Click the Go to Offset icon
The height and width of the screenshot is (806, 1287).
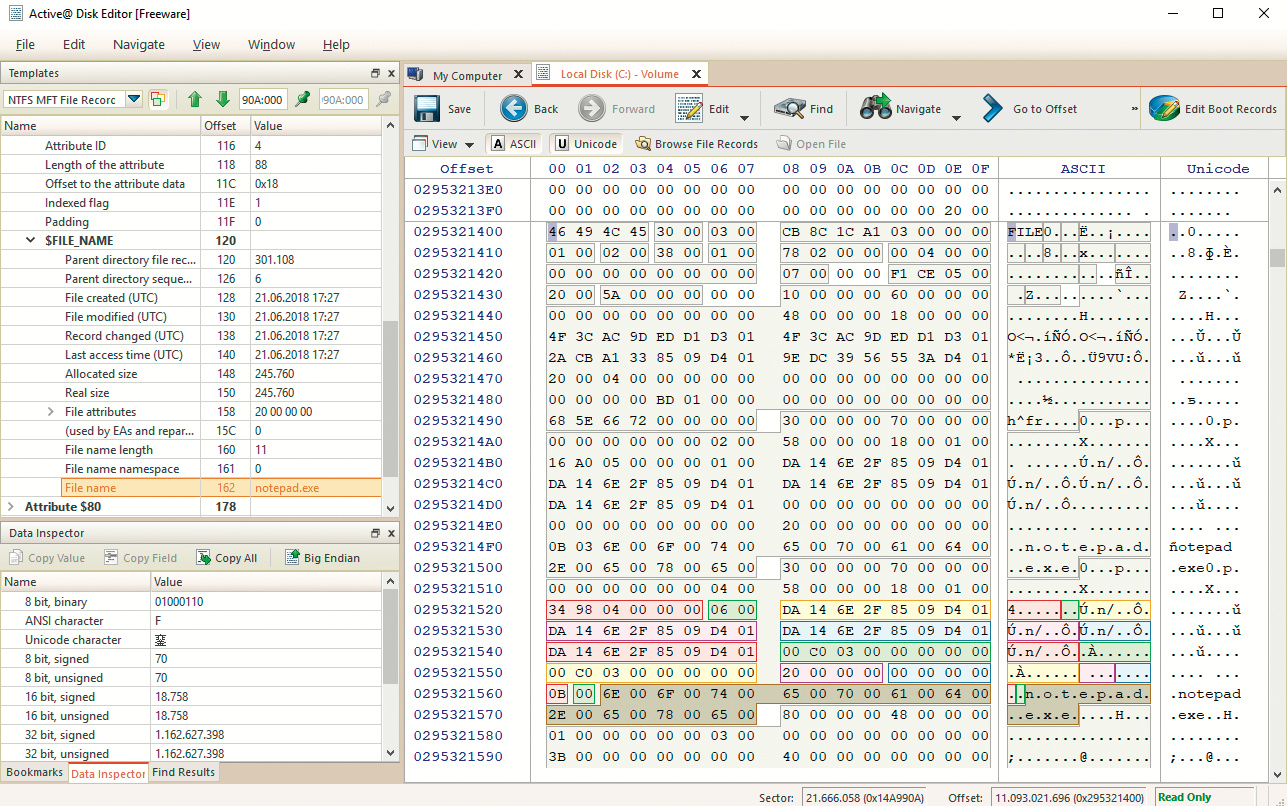click(991, 109)
